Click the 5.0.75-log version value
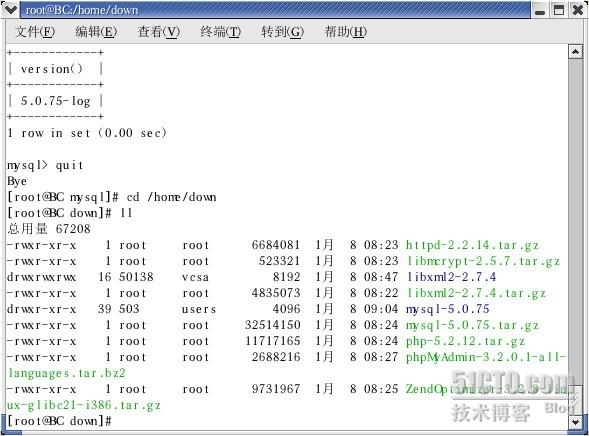The image size is (589, 436). click(56, 101)
